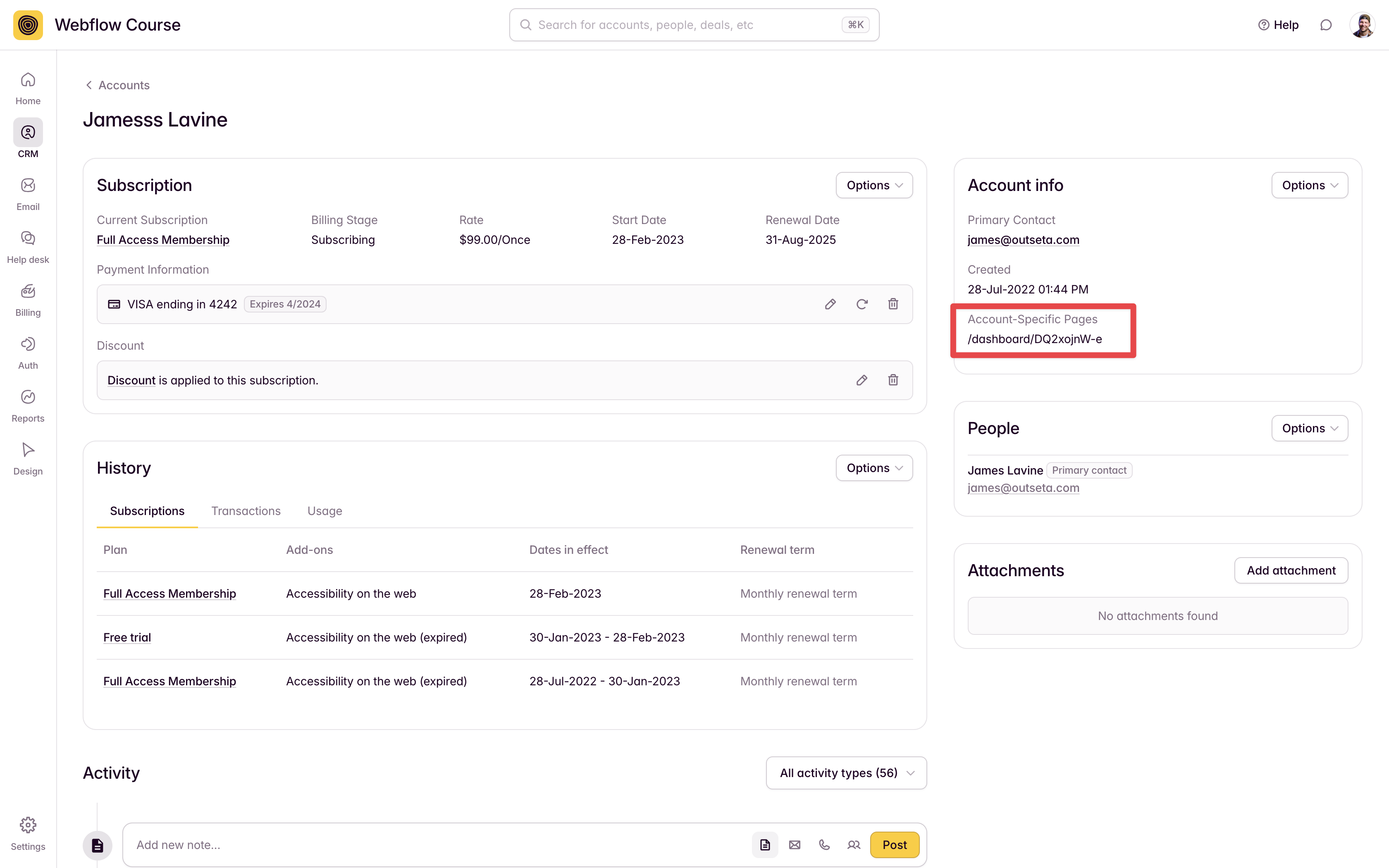Edit the discount with pencil icon
Image resolution: width=1389 pixels, height=868 pixels.
tap(862, 380)
